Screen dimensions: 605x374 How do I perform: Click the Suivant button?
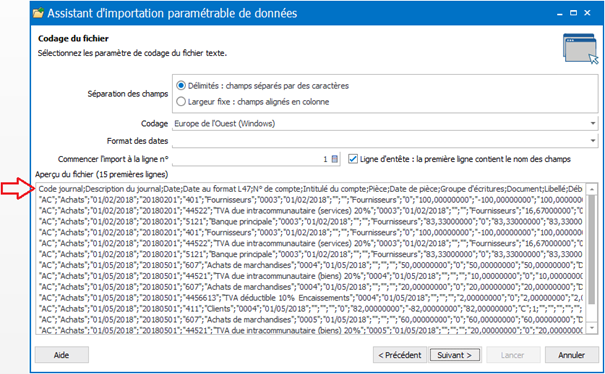click(455, 355)
